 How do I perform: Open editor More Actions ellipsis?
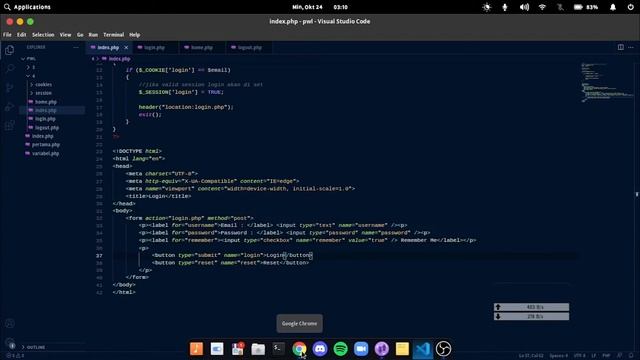click(631, 47)
